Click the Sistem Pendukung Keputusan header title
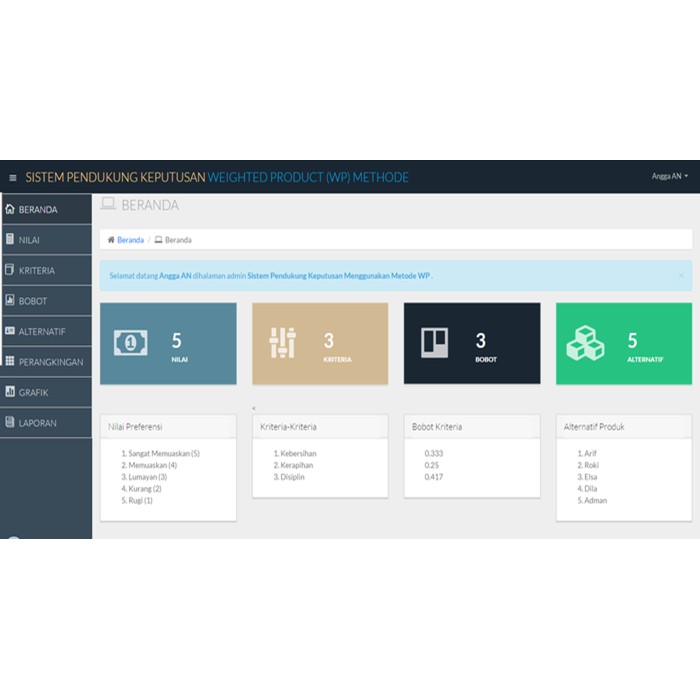The image size is (700, 700). click(x=217, y=177)
